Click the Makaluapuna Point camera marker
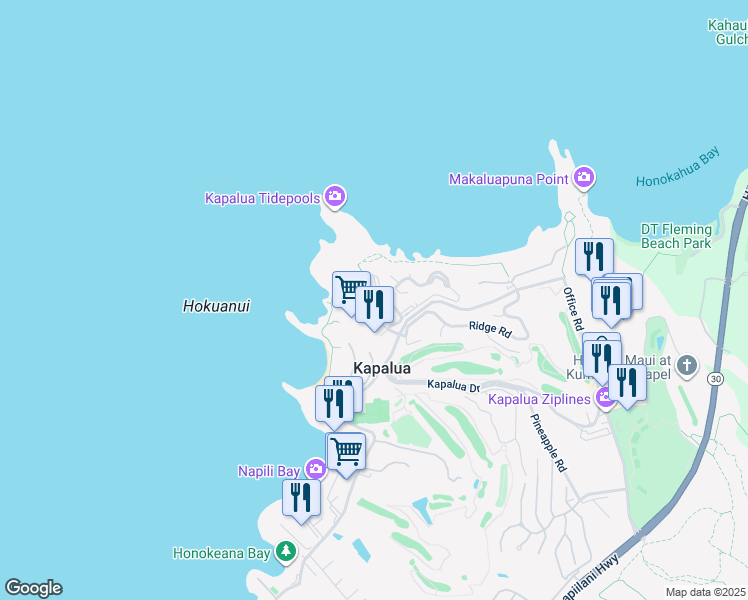The height and width of the screenshot is (600, 748). [x=584, y=178]
